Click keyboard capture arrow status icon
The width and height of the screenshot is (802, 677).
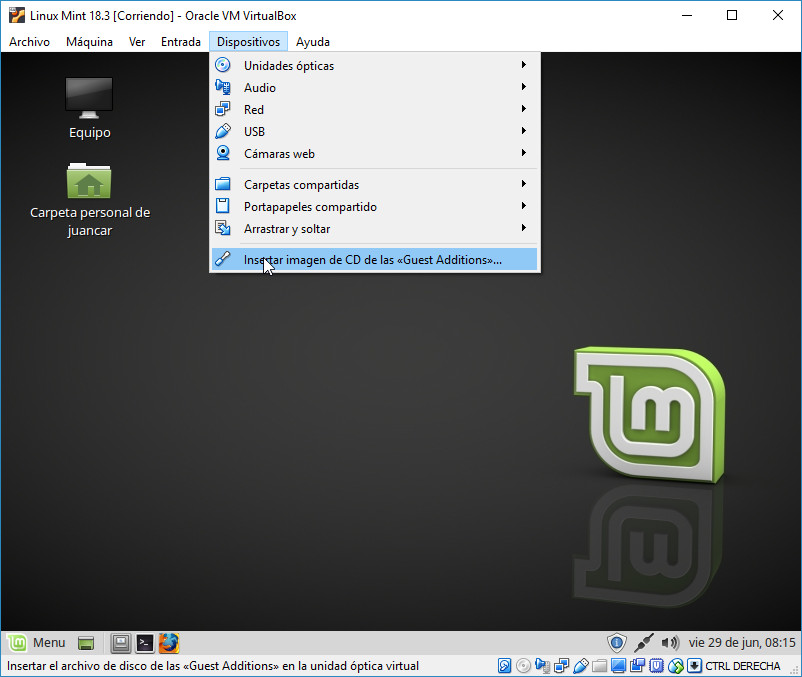[x=694, y=666]
